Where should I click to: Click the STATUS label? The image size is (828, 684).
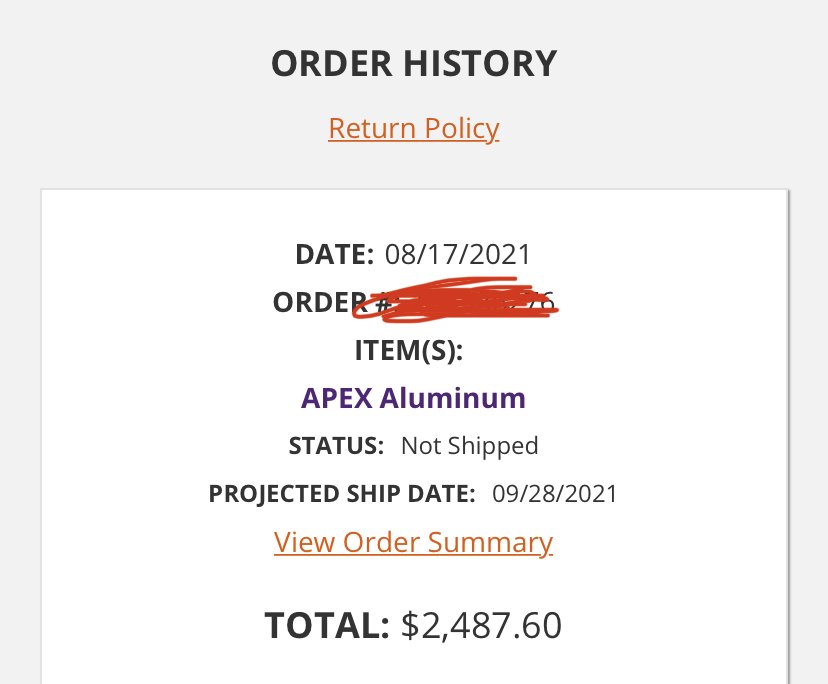click(x=336, y=446)
